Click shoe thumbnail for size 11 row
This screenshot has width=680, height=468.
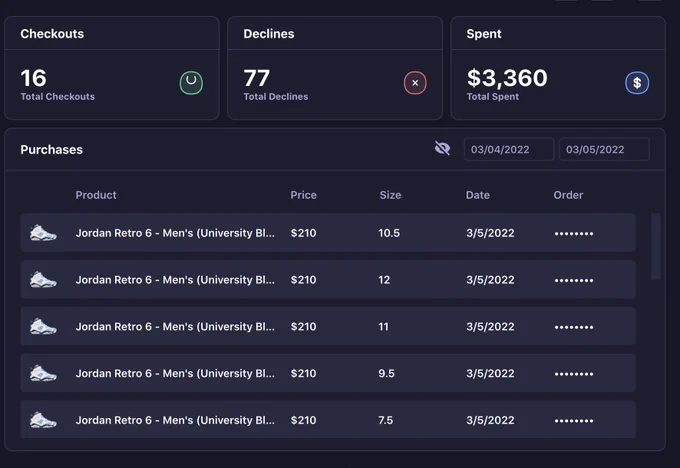coord(43,327)
